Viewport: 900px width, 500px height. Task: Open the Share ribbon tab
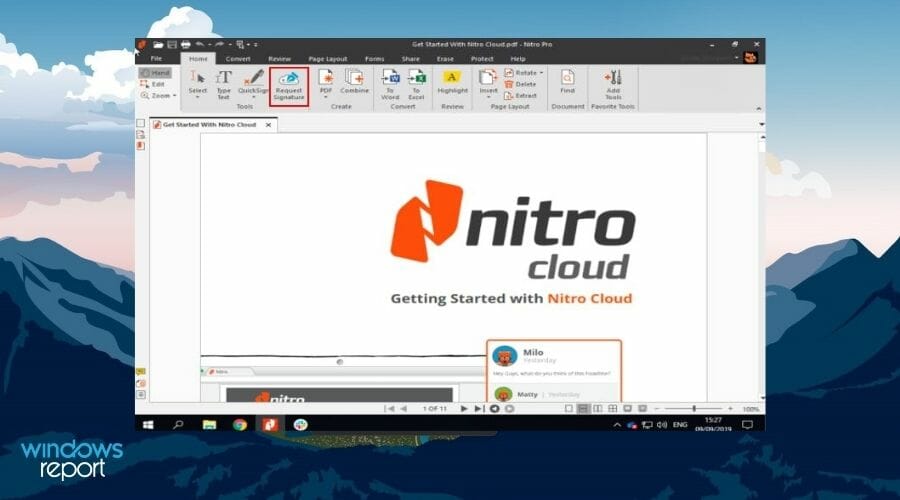(x=410, y=59)
